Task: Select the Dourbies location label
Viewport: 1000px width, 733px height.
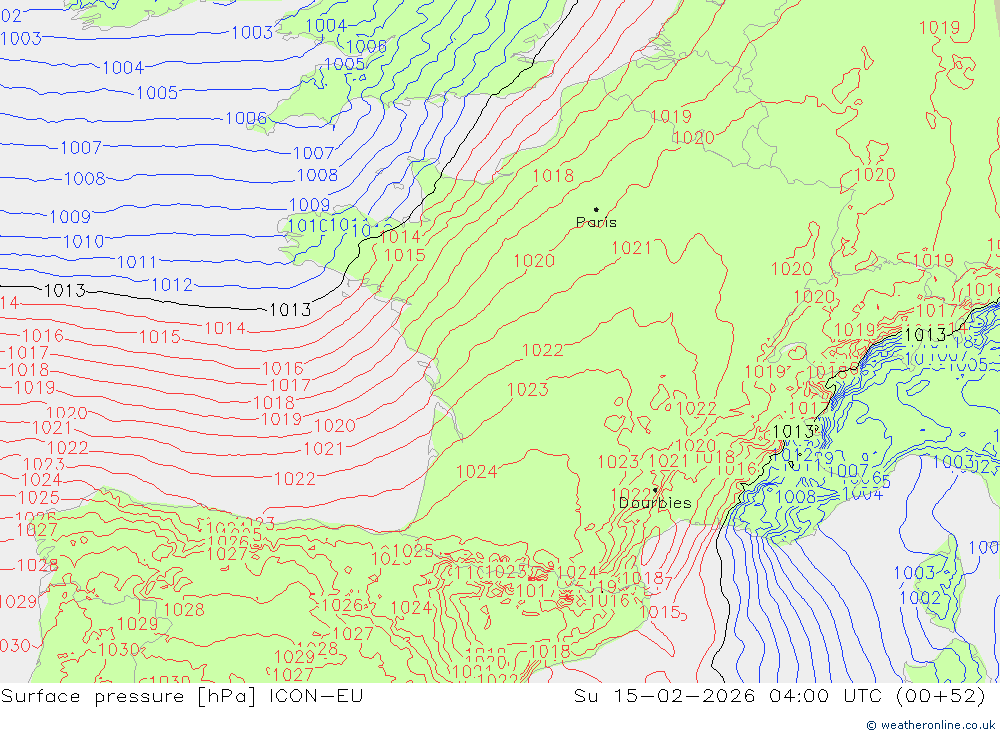Action: pyautogui.click(x=655, y=503)
